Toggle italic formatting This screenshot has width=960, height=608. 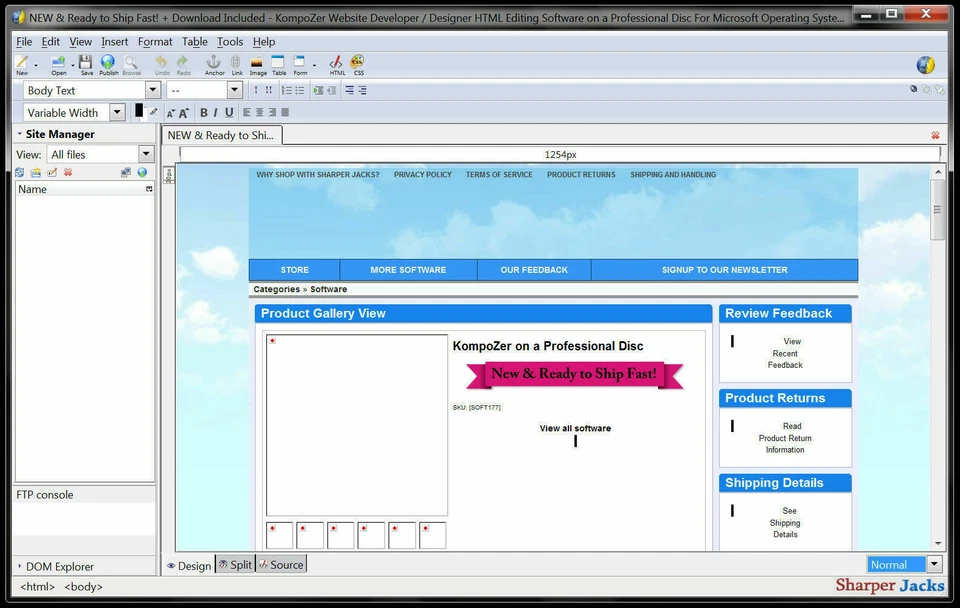[x=215, y=112]
